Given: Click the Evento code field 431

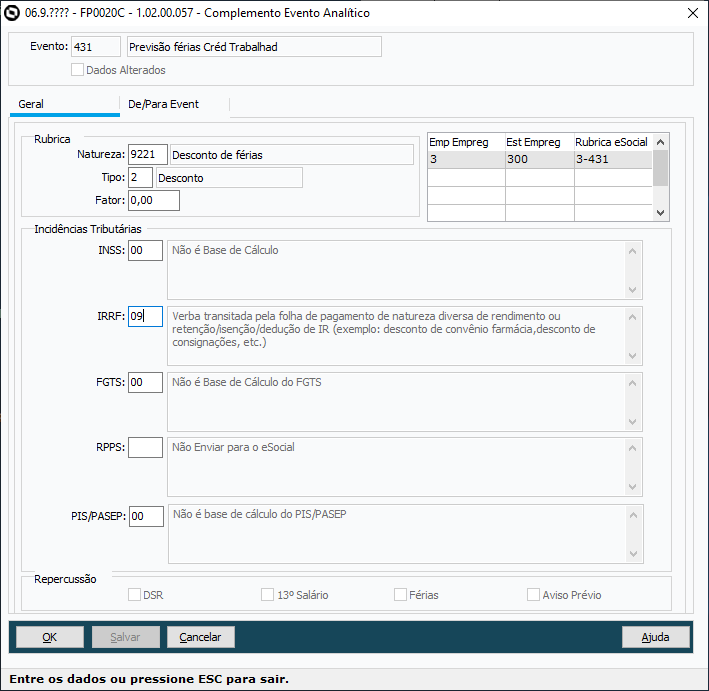Looking at the screenshot, I should click(96, 47).
